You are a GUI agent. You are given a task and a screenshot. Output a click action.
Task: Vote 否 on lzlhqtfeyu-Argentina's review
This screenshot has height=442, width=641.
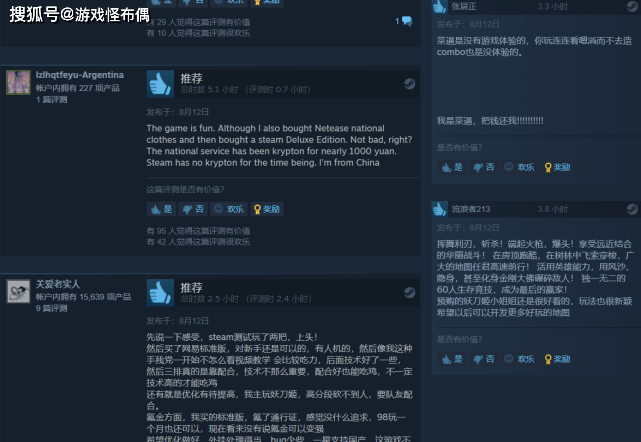point(193,209)
